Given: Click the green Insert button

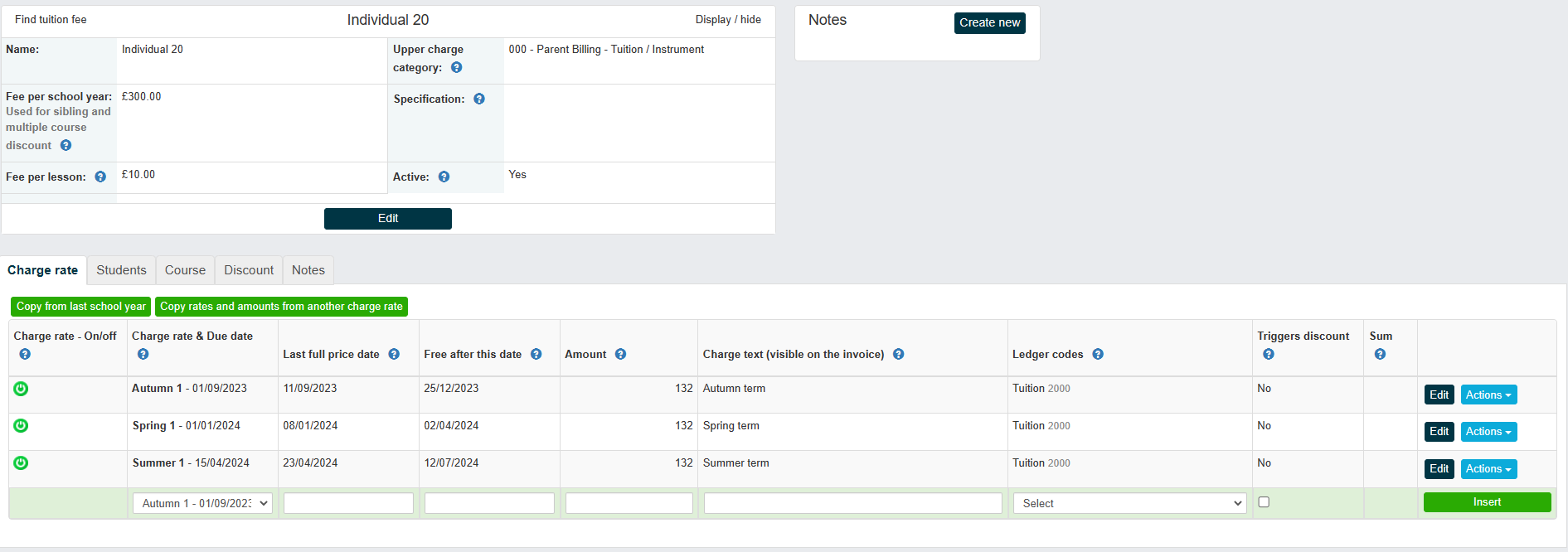Looking at the screenshot, I should 1487,502.
